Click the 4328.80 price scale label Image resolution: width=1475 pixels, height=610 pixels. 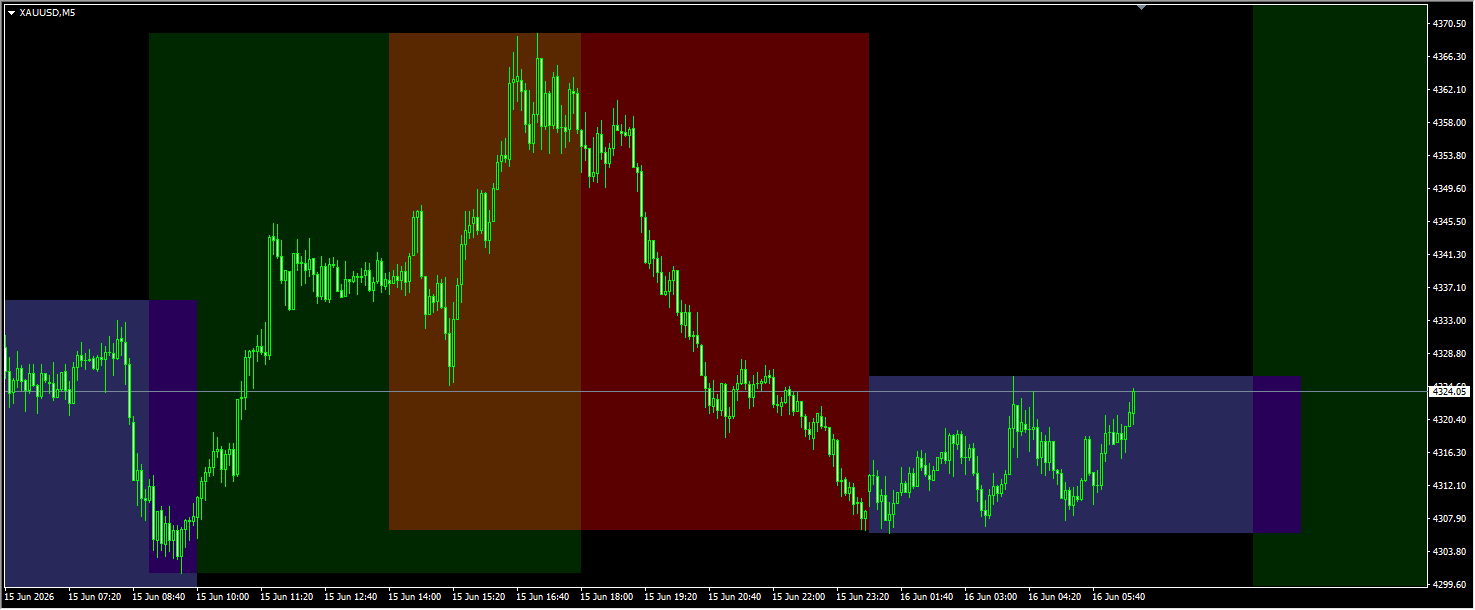point(1448,353)
